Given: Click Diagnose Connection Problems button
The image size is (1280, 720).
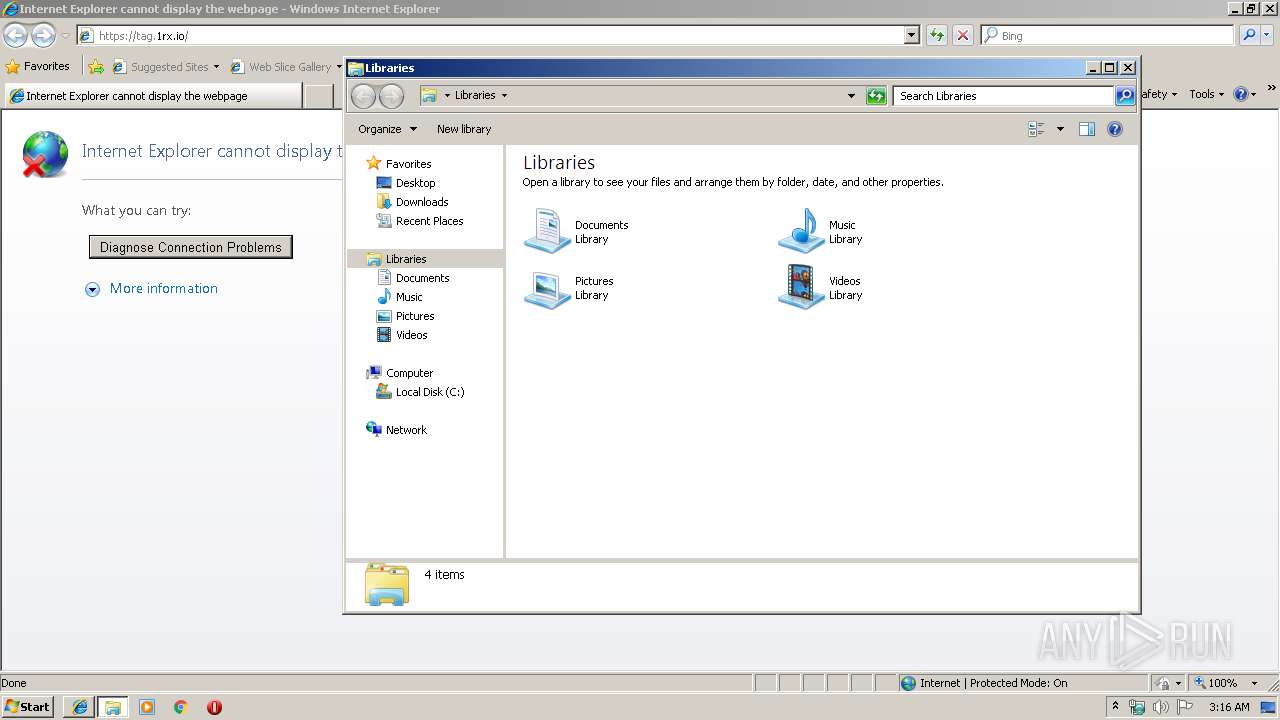Looking at the screenshot, I should click(191, 247).
